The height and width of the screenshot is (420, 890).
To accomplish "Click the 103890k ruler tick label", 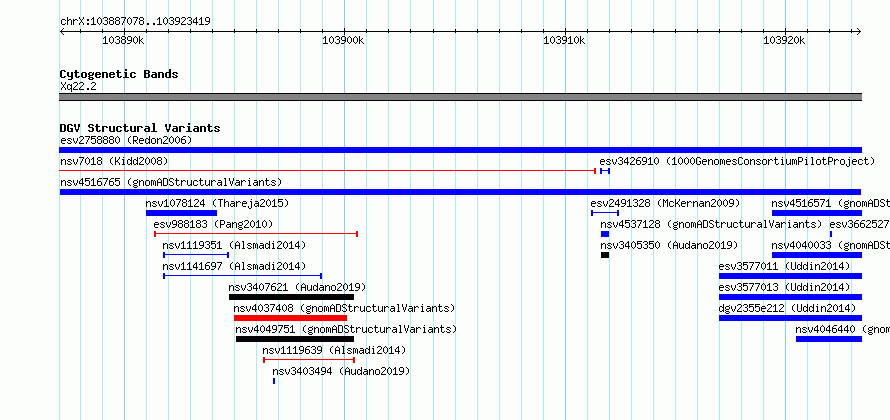I will point(123,41).
